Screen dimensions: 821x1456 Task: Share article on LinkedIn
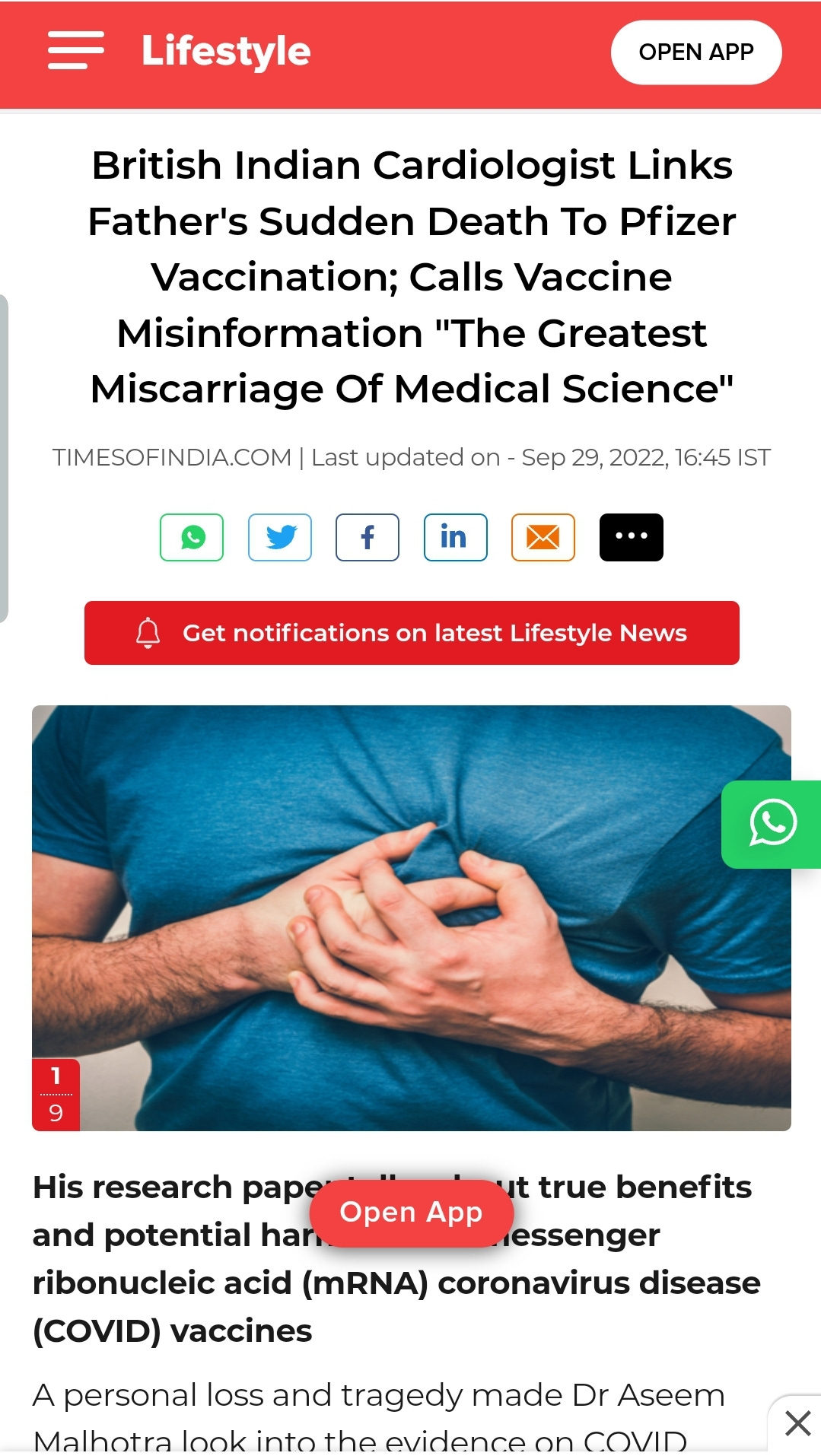(x=456, y=537)
